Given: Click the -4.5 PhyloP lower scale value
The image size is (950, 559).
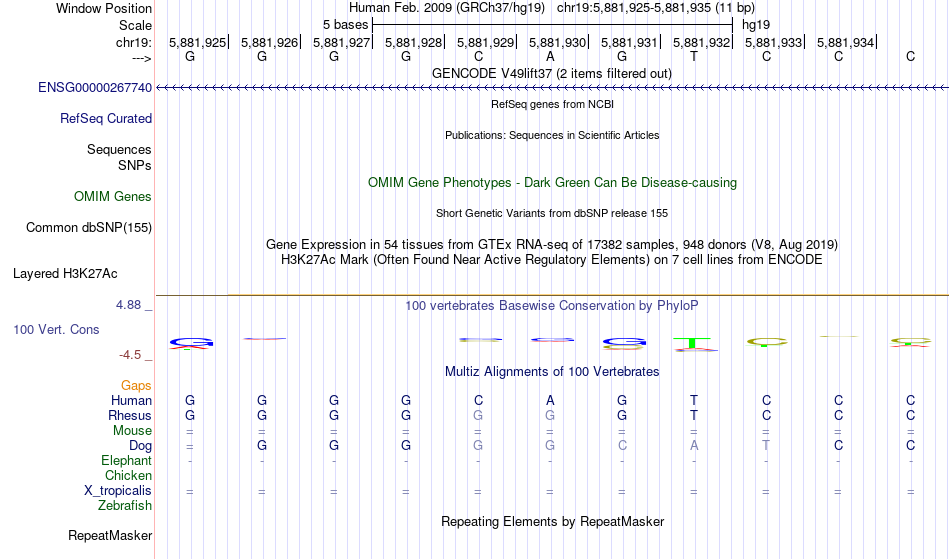Looking at the screenshot, I should [x=130, y=354].
